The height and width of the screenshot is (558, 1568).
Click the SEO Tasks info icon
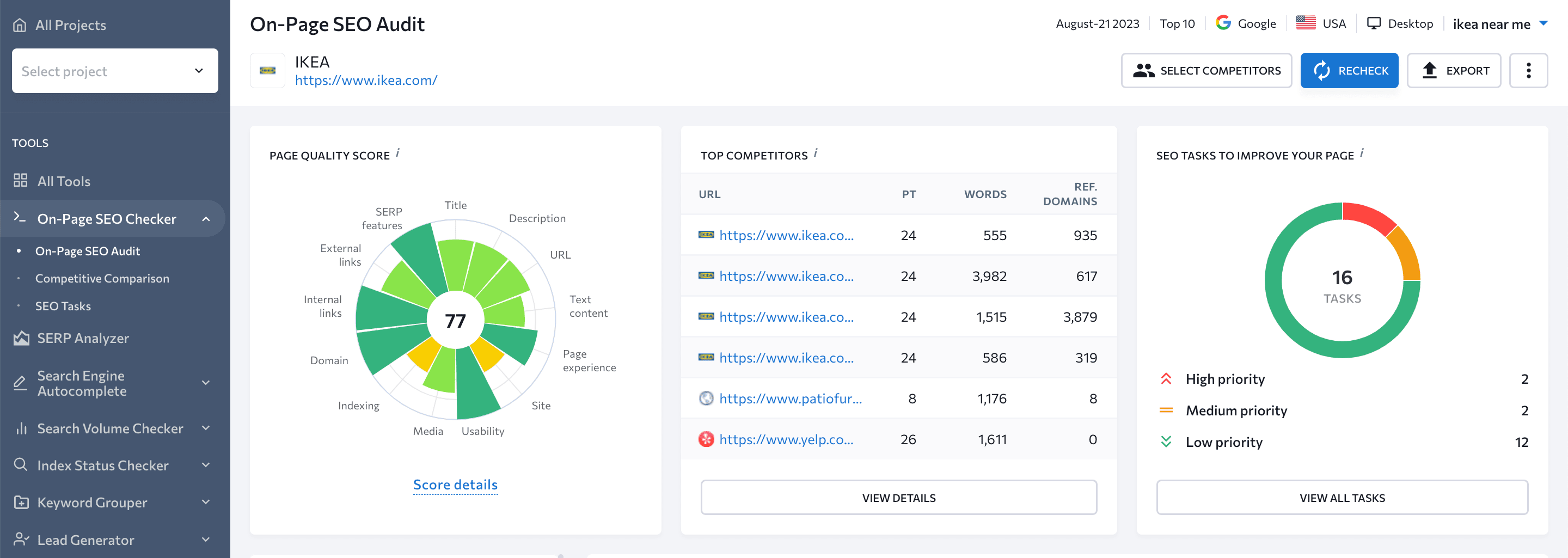[1362, 153]
